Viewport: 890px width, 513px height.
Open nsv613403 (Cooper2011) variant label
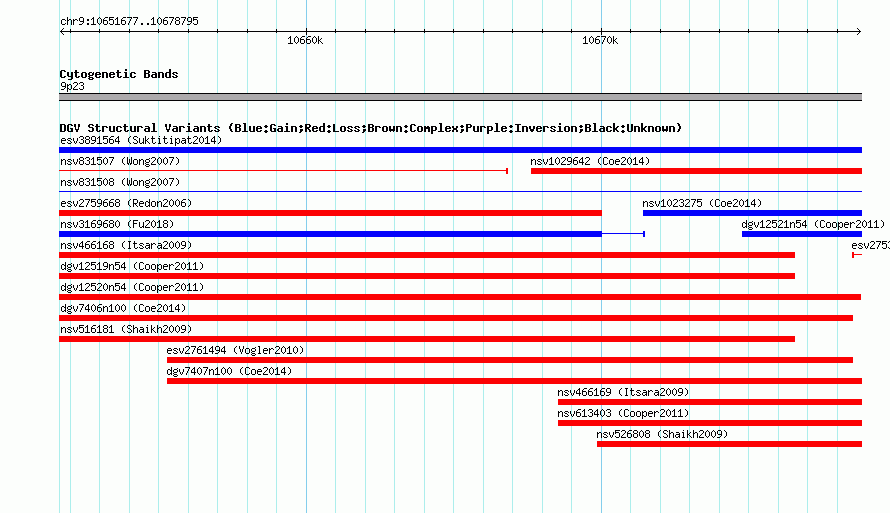coord(623,413)
